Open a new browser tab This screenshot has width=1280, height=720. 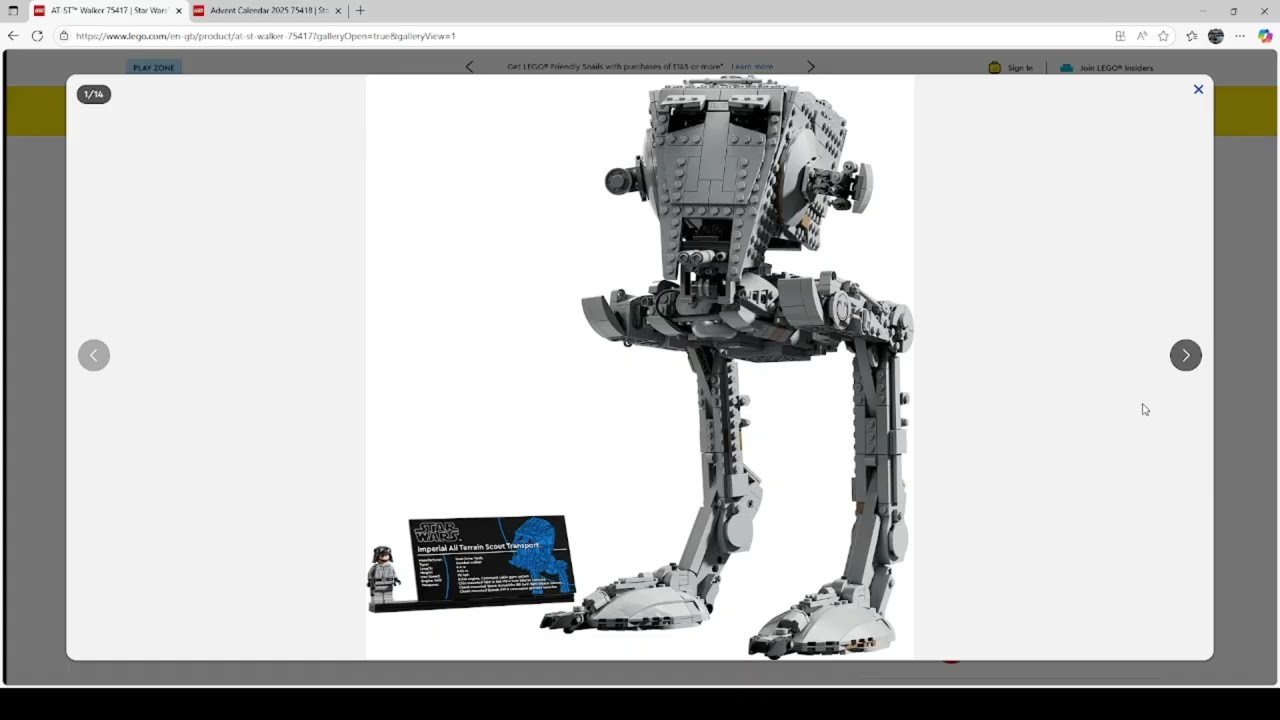point(360,11)
